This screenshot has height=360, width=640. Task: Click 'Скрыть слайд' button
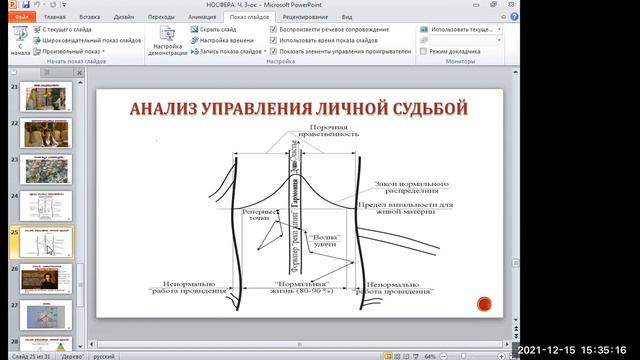pos(213,29)
